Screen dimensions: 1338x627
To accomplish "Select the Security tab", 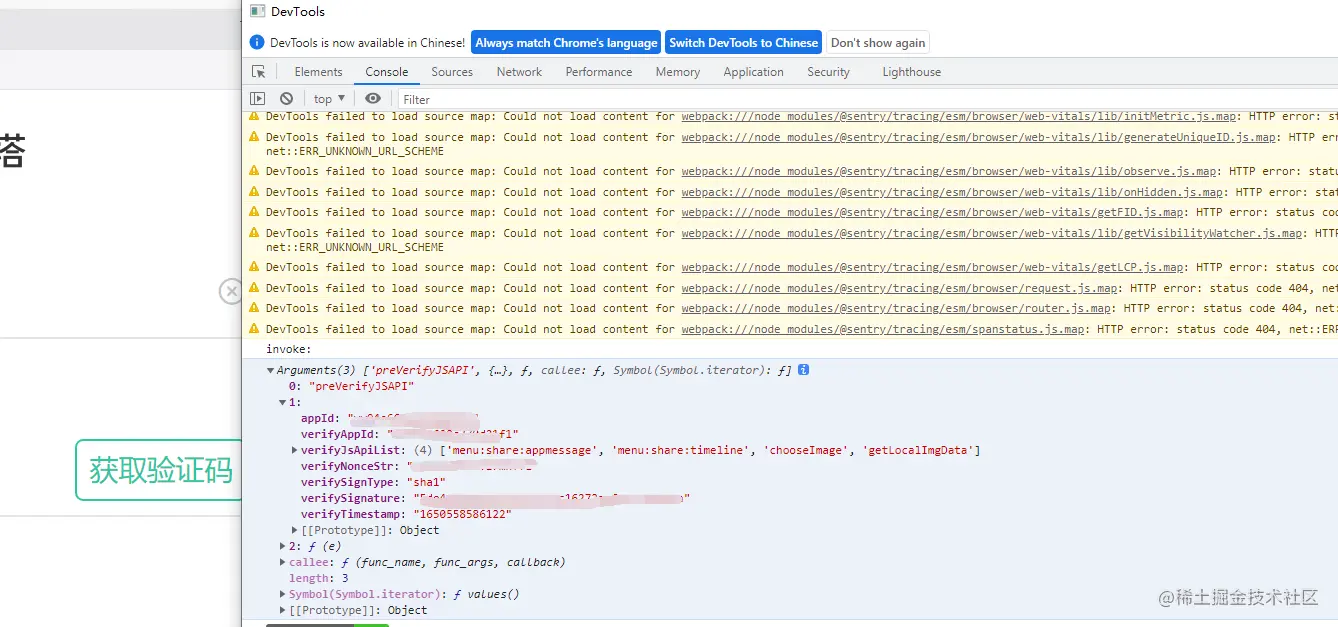I will click(828, 72).
